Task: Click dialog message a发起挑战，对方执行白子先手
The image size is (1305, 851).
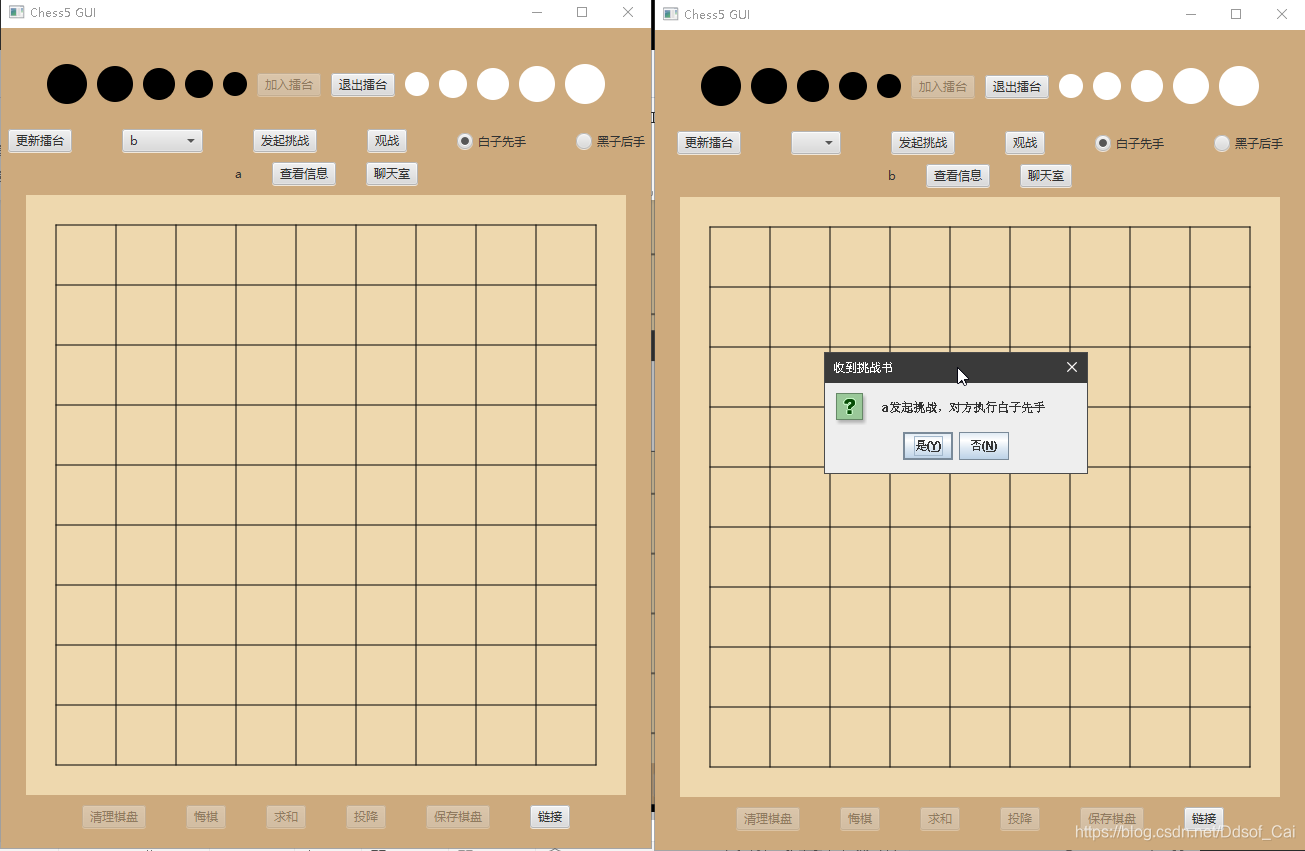Action: (963, 408)
